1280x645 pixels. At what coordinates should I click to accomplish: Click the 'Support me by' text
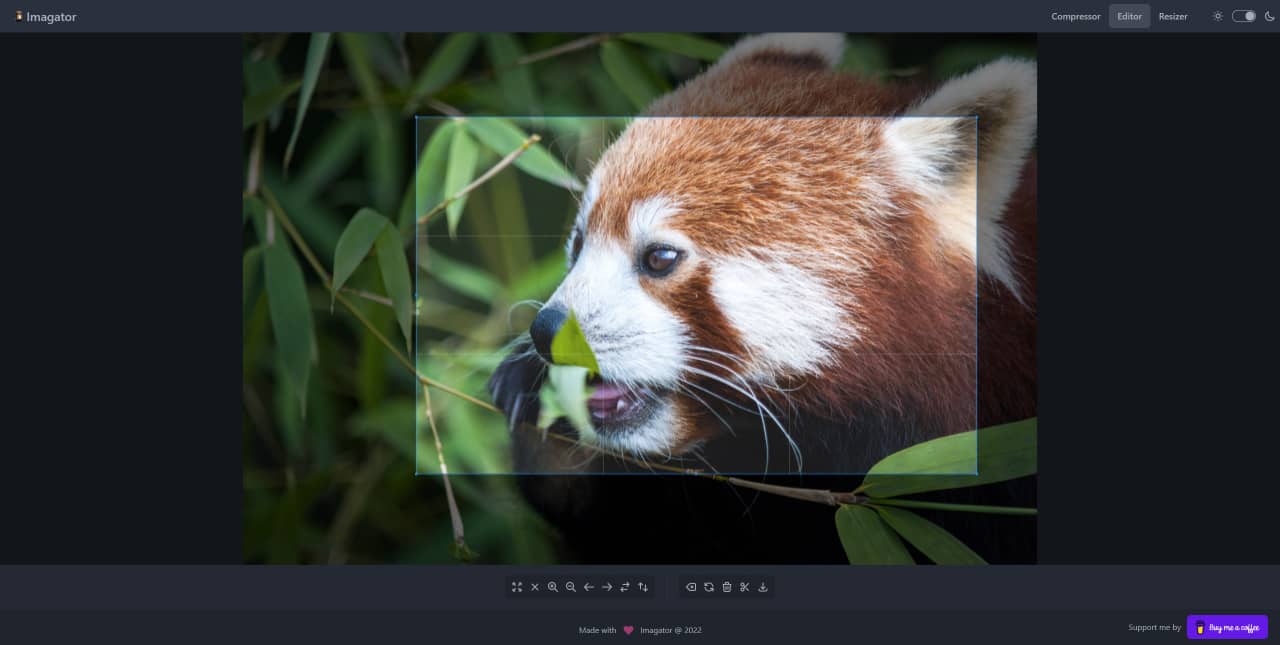(x=1155, y=627)
